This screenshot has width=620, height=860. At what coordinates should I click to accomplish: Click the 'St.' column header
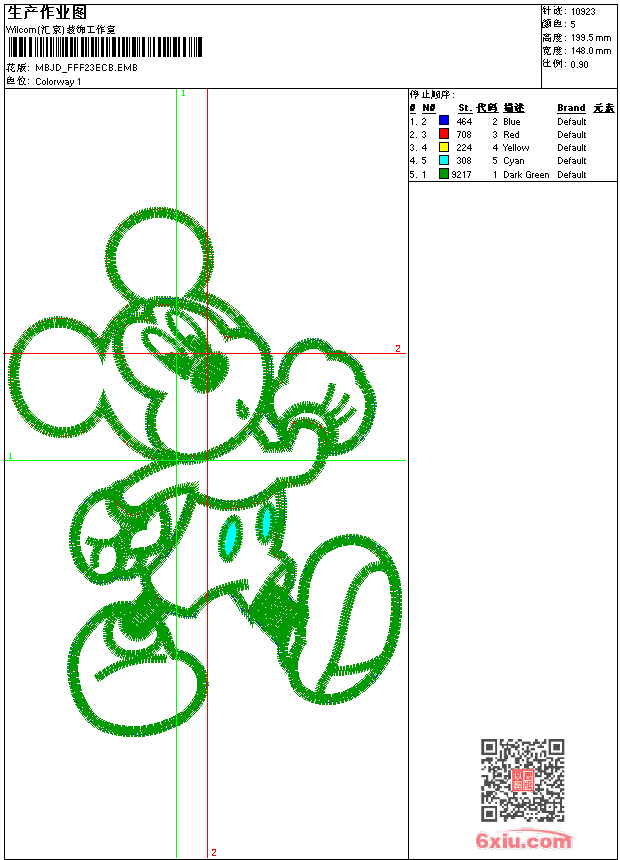pos(465,108)
